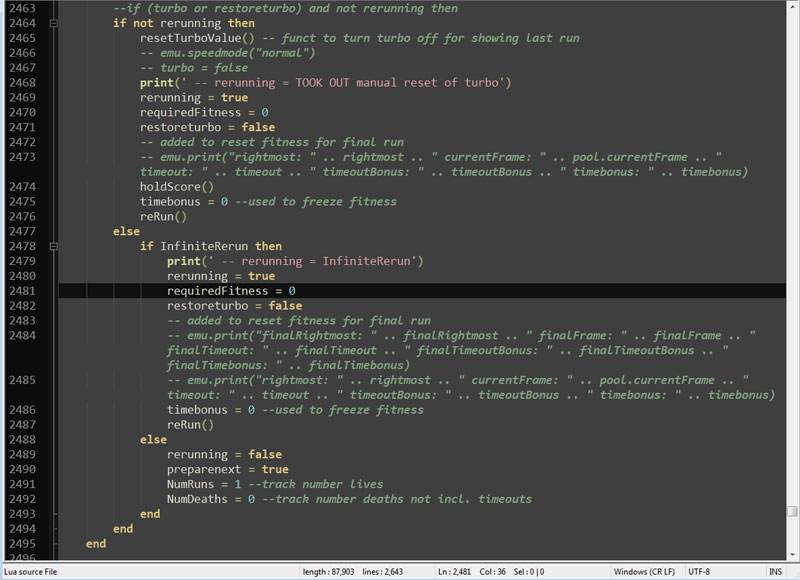The width and height of the screenshot is (800, 580).
Task: Place cursor on 'preparenext = true' line
Action: [x=227, y=469]
